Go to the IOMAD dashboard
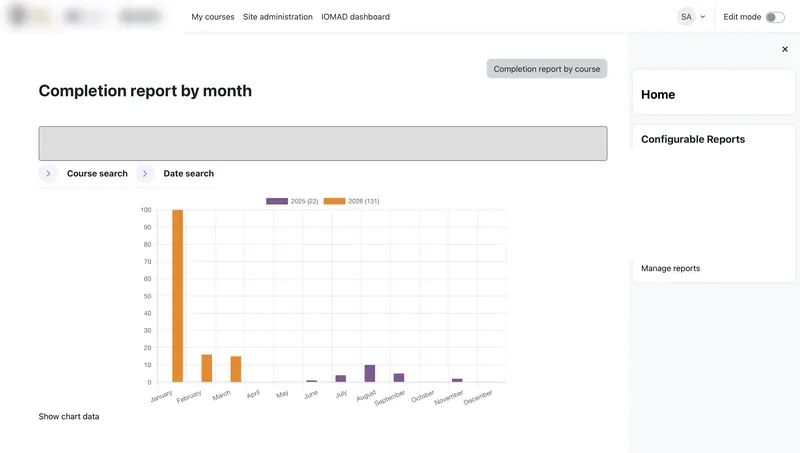Screen dimensions: 800x453 355,17
